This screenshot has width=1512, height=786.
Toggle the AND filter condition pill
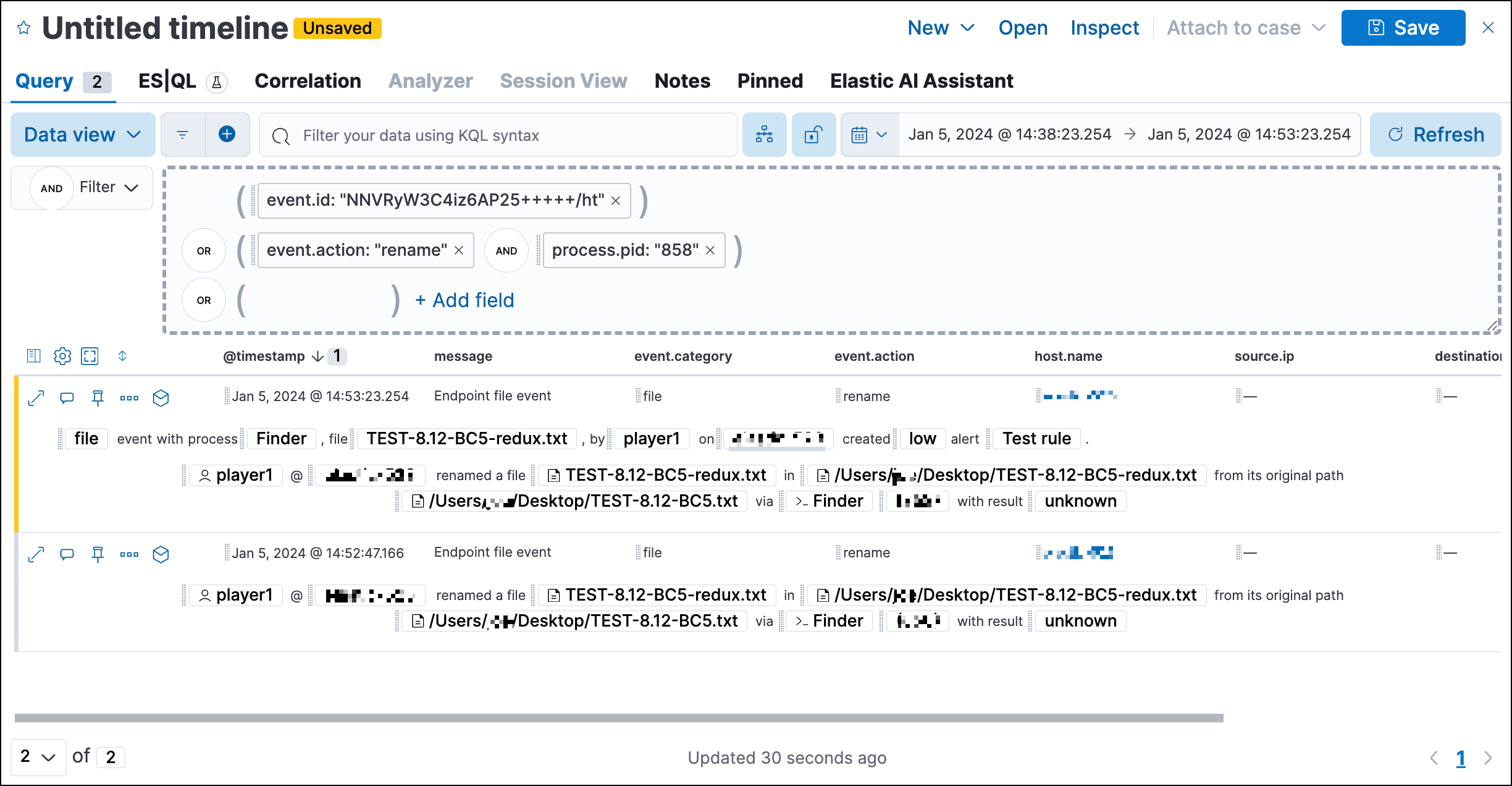[505, 251]
